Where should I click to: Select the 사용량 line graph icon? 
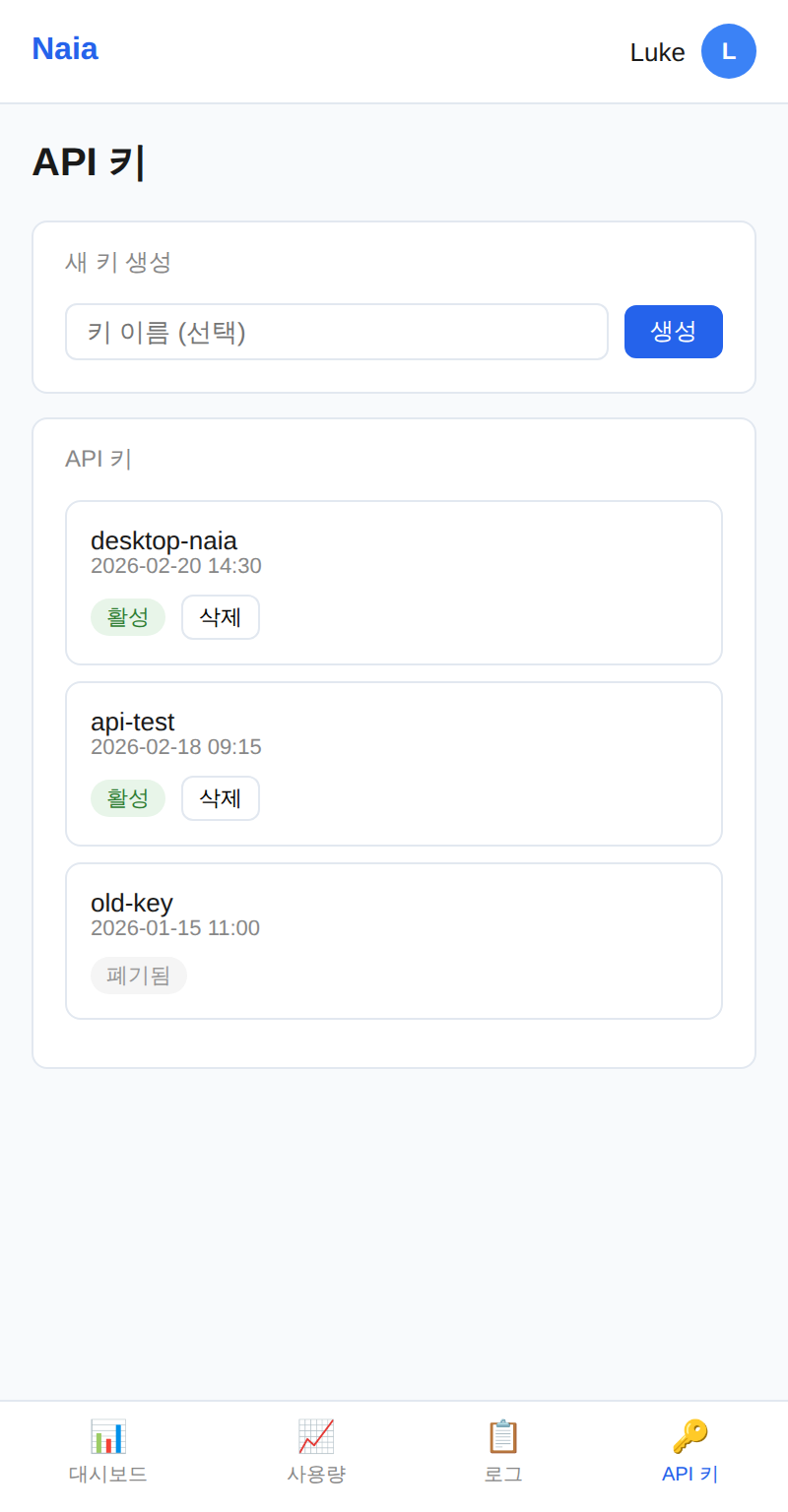click(315, 1437)
